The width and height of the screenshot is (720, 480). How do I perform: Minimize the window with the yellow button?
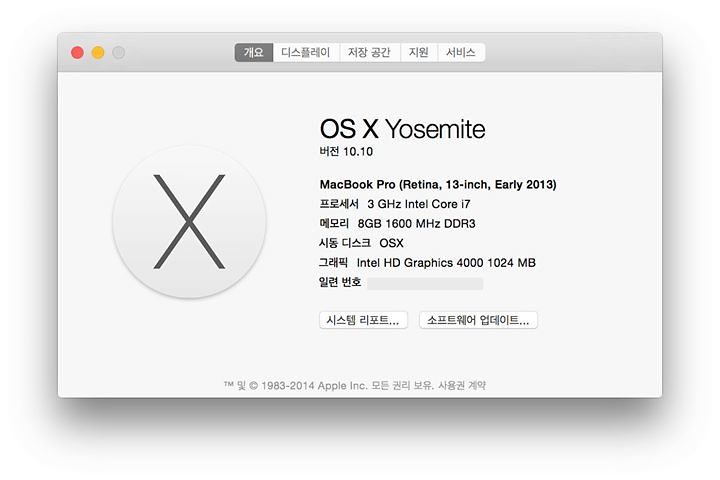(x=98, y=53)
